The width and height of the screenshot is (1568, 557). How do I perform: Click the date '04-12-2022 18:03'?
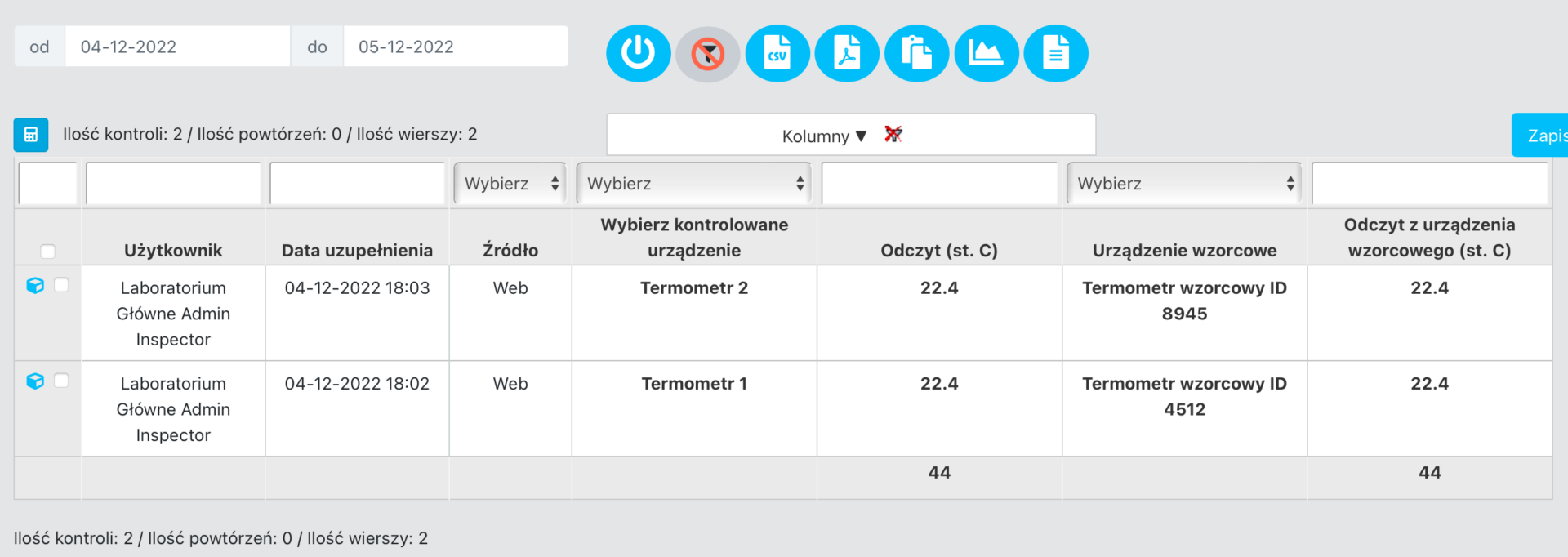click(357, 288)
